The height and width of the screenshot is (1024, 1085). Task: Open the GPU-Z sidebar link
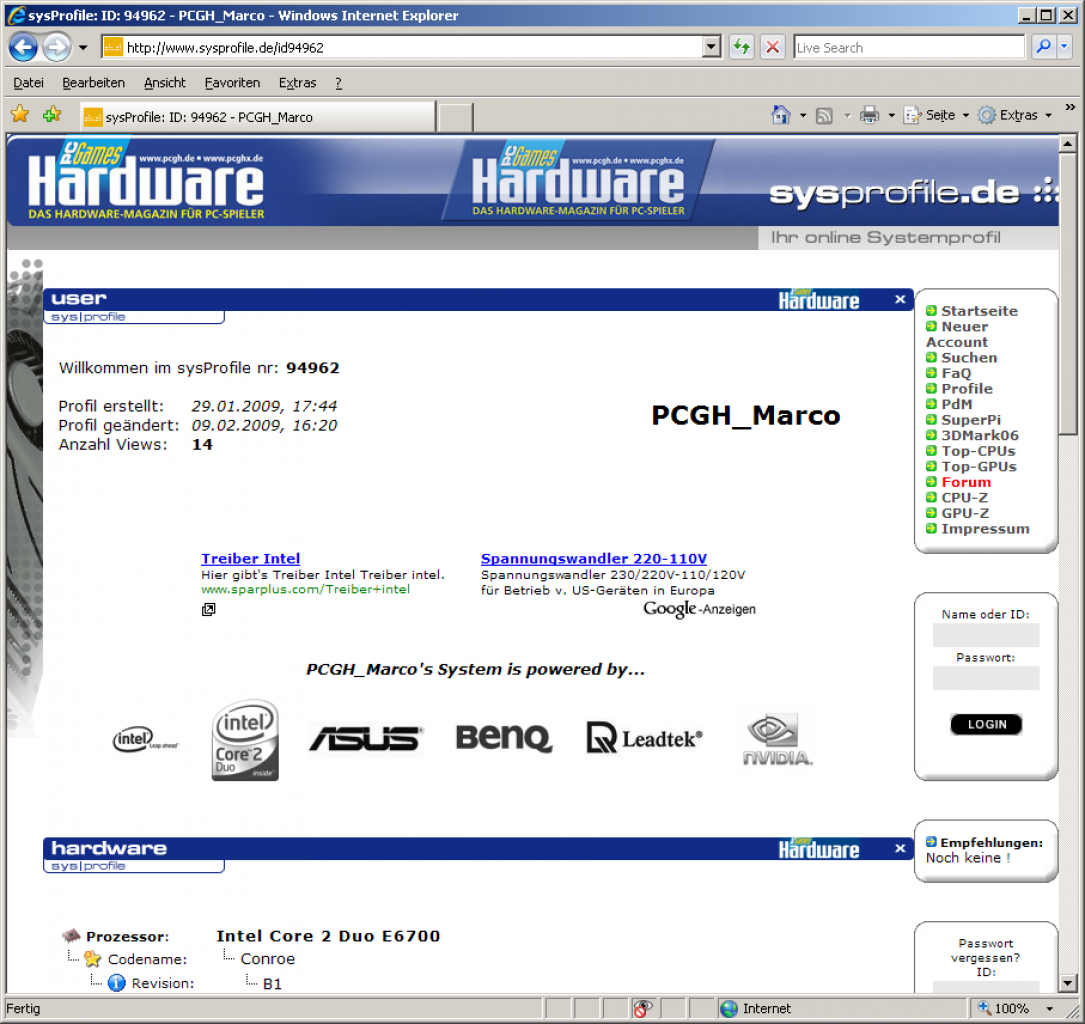tap(965, 513)
